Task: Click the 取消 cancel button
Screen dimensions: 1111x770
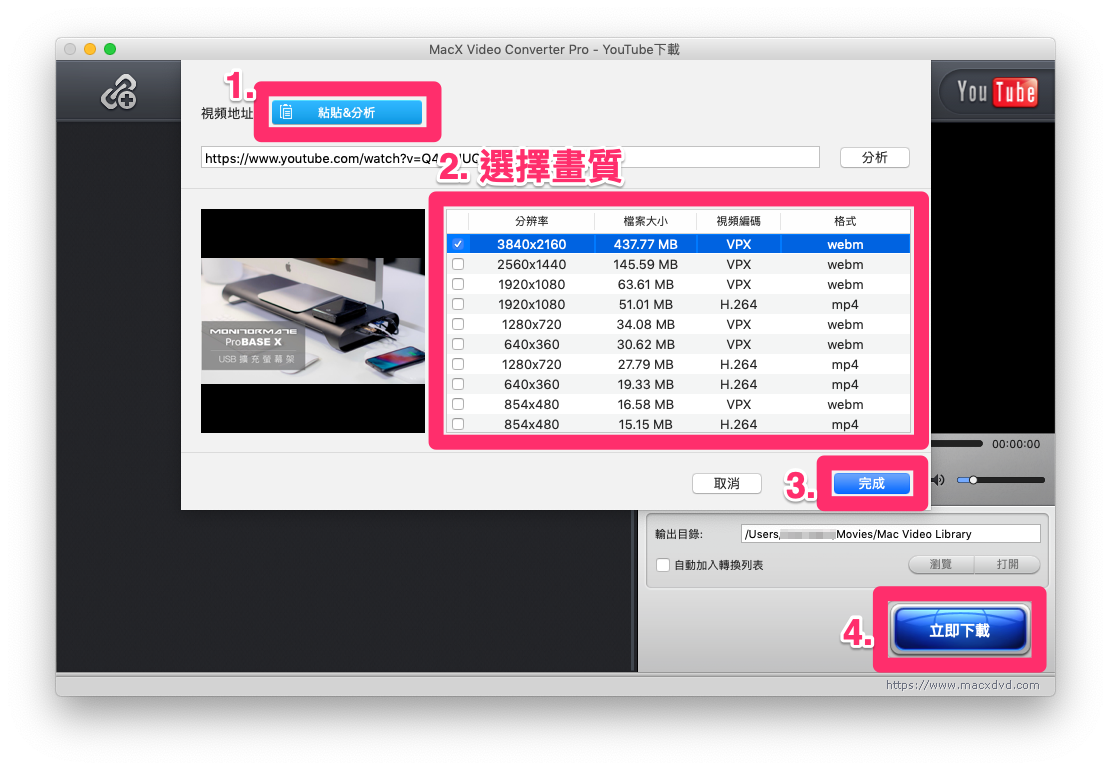Action: pyautogui.click(x=726, y=483)
